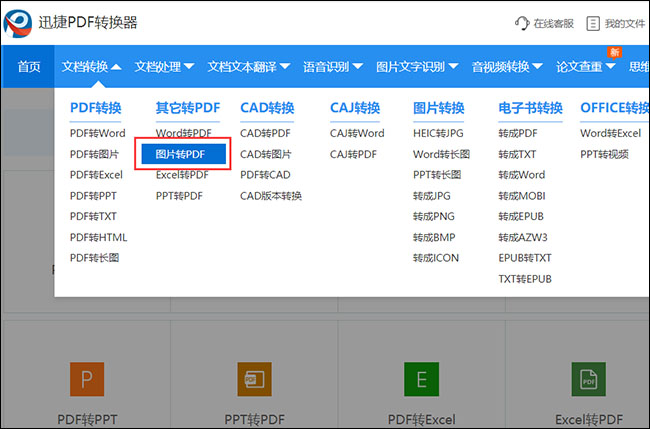The width and height of the screenshot is (650, 429).
Task: Select PDF转Word menu entry
Action: [x=97, y=133]
